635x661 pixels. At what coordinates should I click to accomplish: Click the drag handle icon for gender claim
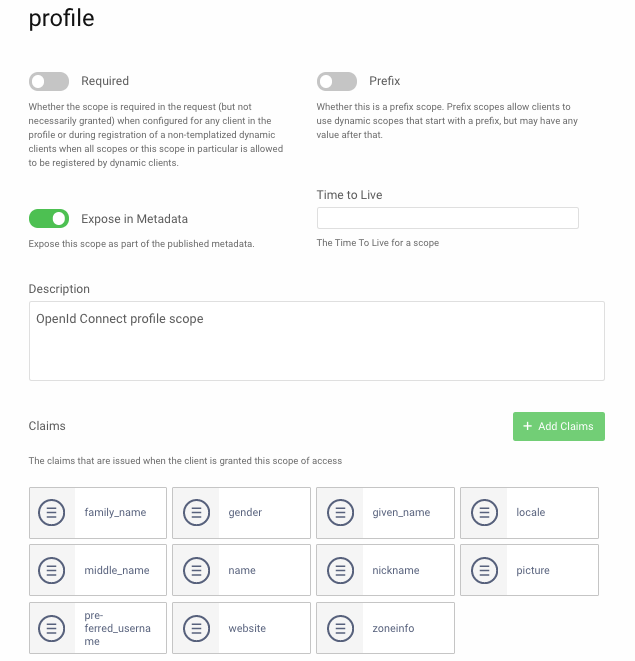pyautogui.click(x=196, y=512)
